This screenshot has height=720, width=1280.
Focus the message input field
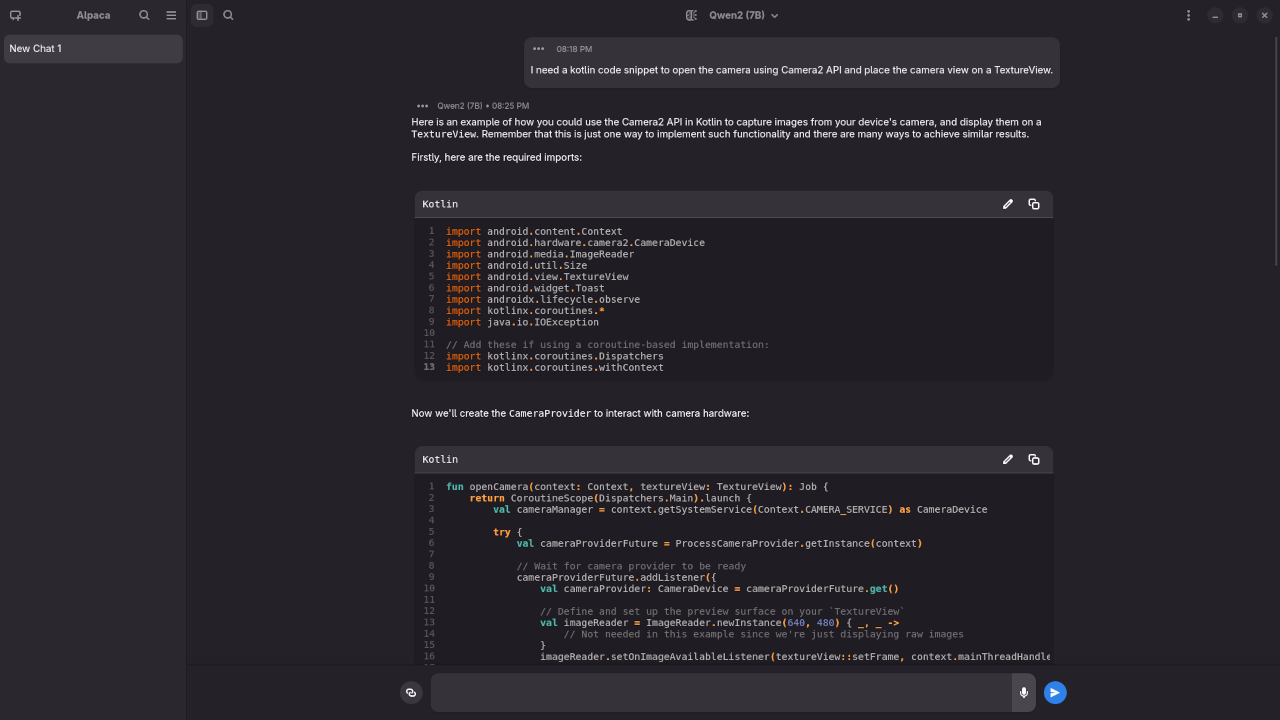(721, 692)
